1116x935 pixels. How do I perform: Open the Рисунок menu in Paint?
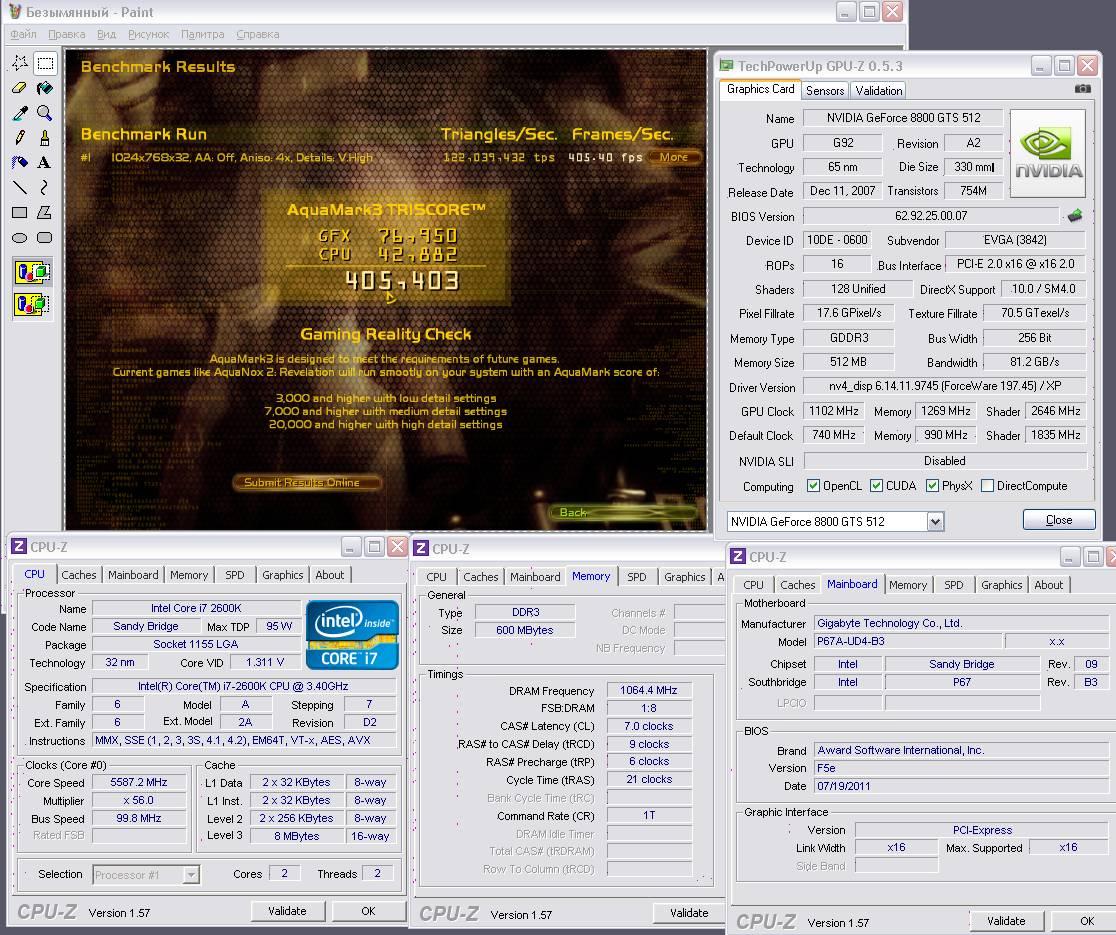click(x=148, y=34)
